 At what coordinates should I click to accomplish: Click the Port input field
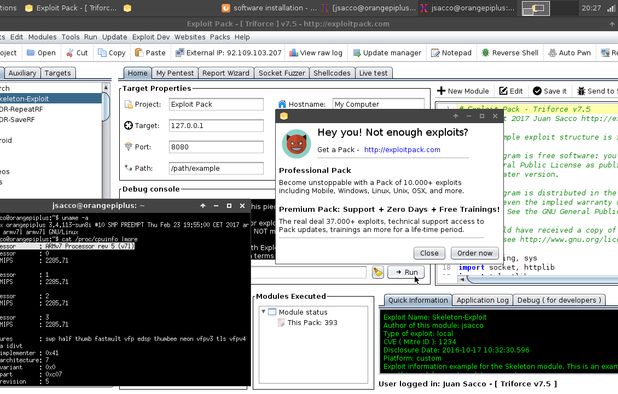pyautogui.click(x=216, y=147)
